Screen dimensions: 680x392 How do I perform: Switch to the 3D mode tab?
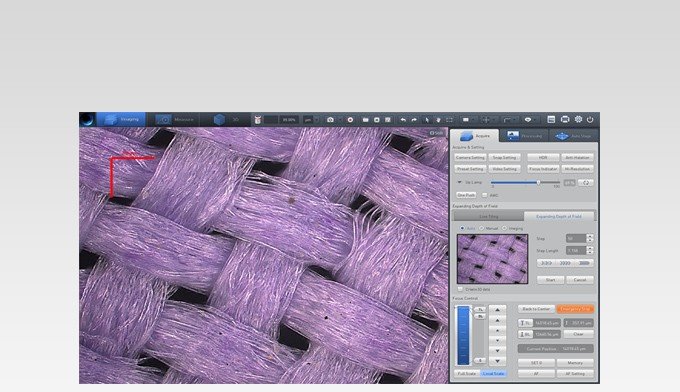click(226, 119)
